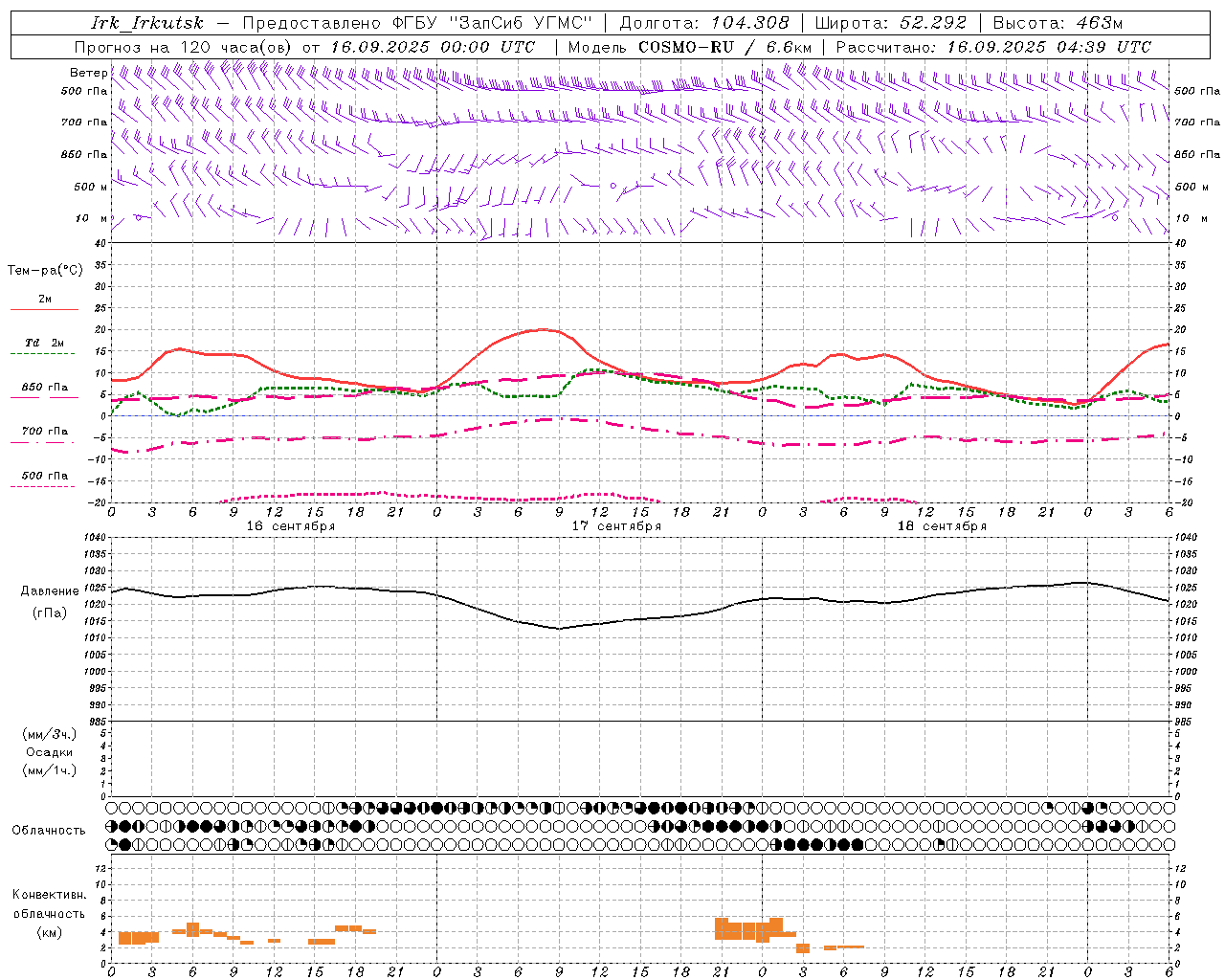This screenshot has height=980, width=1225.
Task: Select the Тем-ра(°C) axis title
Action: pyautogui.click(x=45, y=271)
